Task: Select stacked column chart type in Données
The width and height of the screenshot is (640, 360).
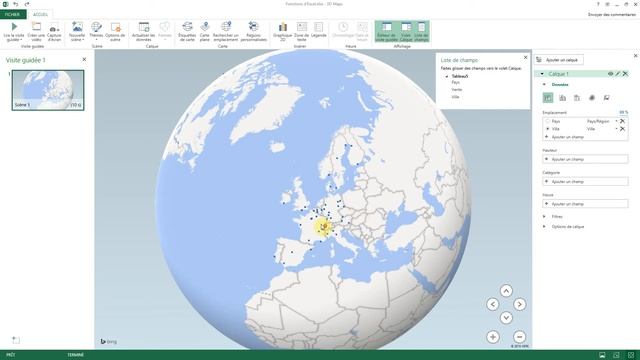Action: (x=548, y=98)
